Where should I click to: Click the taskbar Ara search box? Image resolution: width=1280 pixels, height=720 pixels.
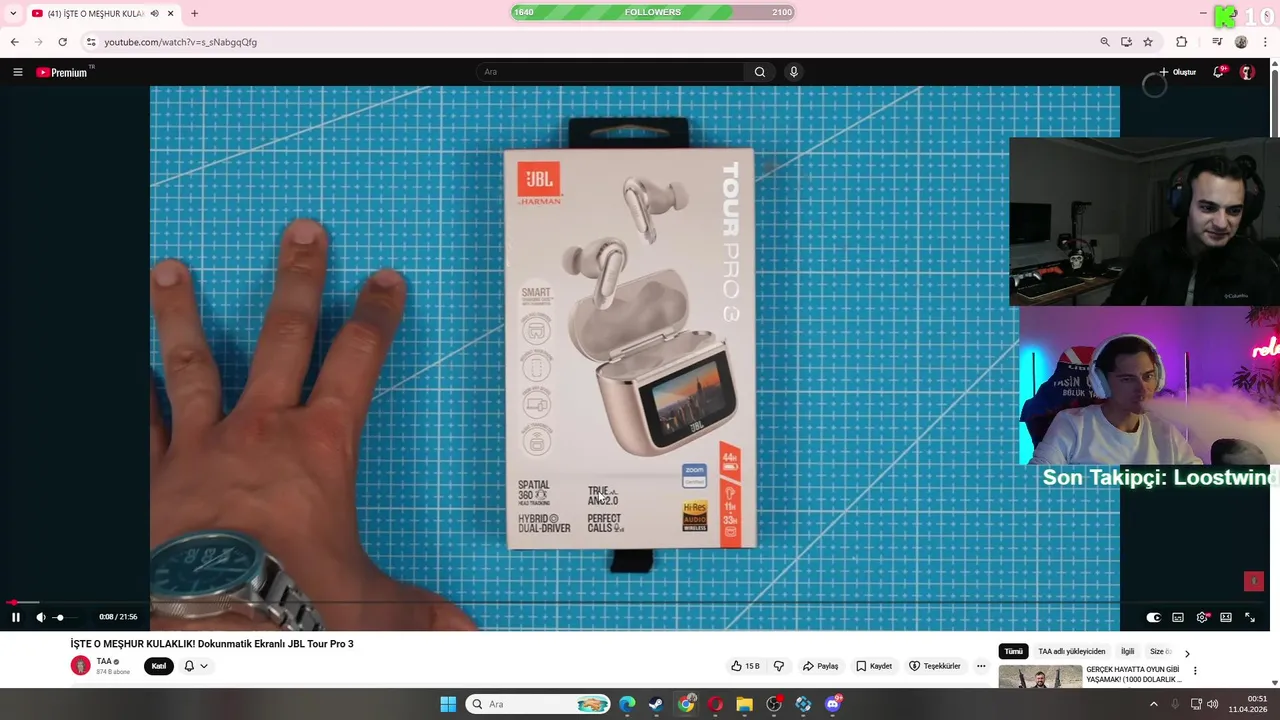(x=540, y=704)
